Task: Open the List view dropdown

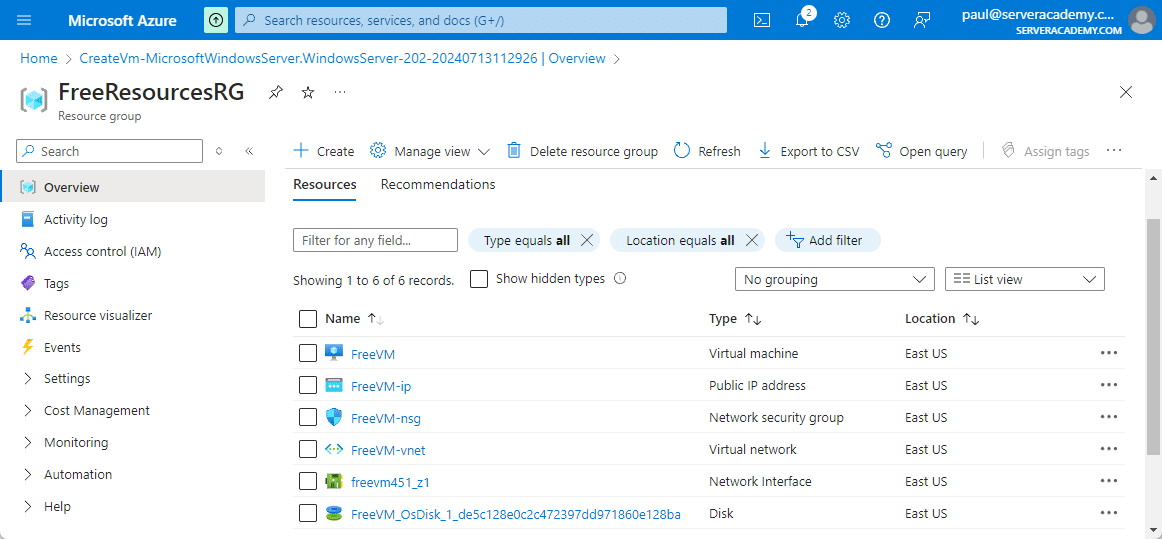Action: point(1025,280)
